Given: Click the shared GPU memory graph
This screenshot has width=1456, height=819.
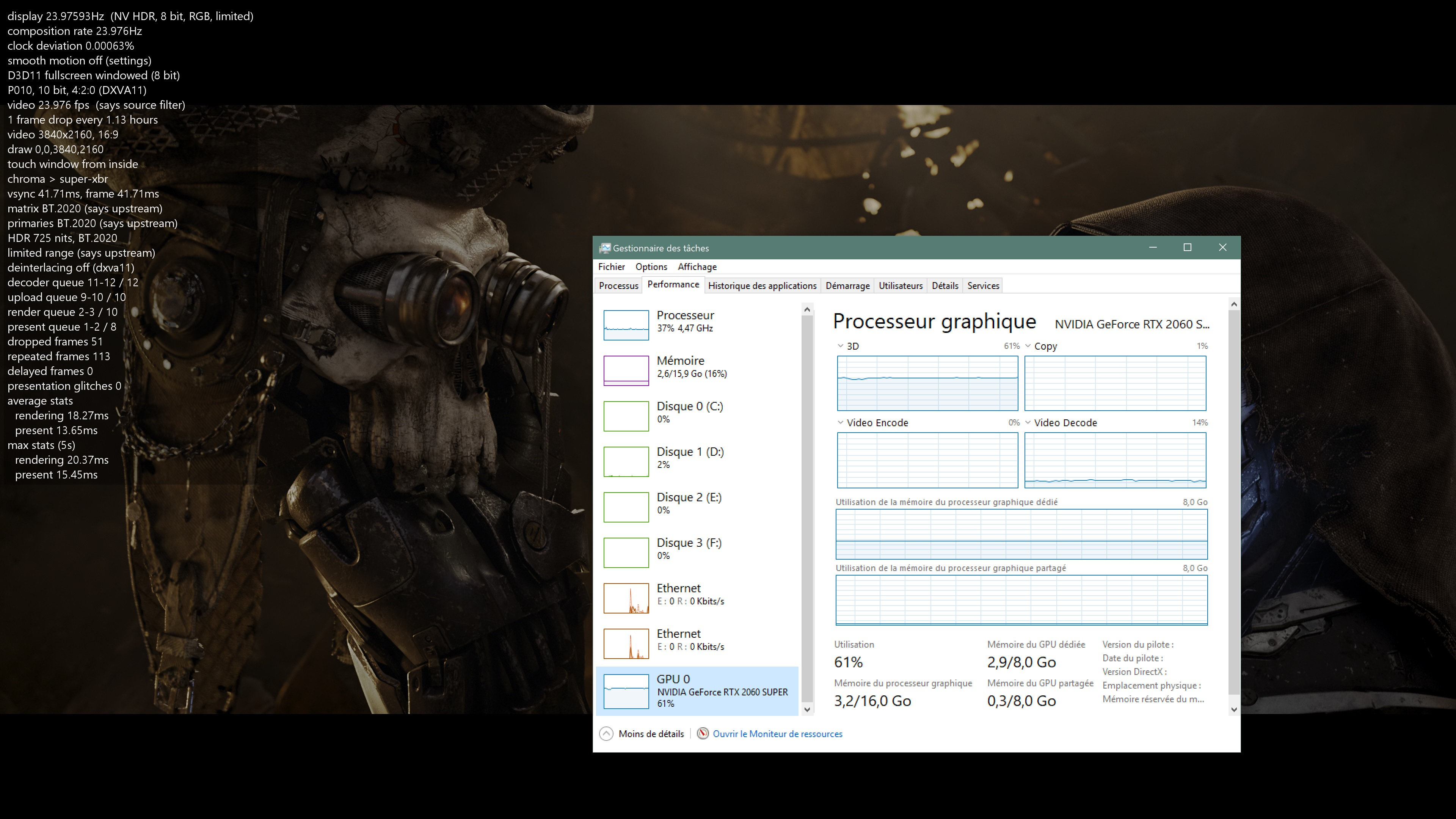Looking at the screenshot, I should pyautogui.click(x=1021, y=600).
